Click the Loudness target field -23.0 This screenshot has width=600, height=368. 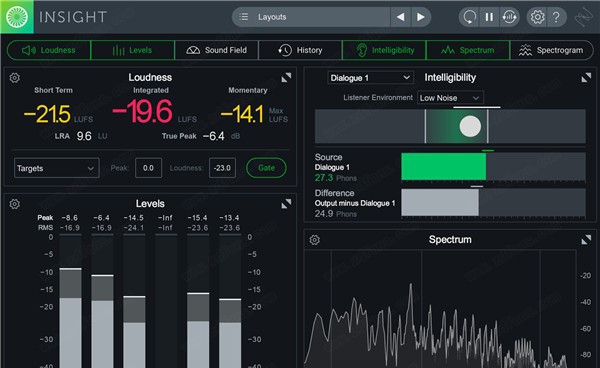click(222, 168)
